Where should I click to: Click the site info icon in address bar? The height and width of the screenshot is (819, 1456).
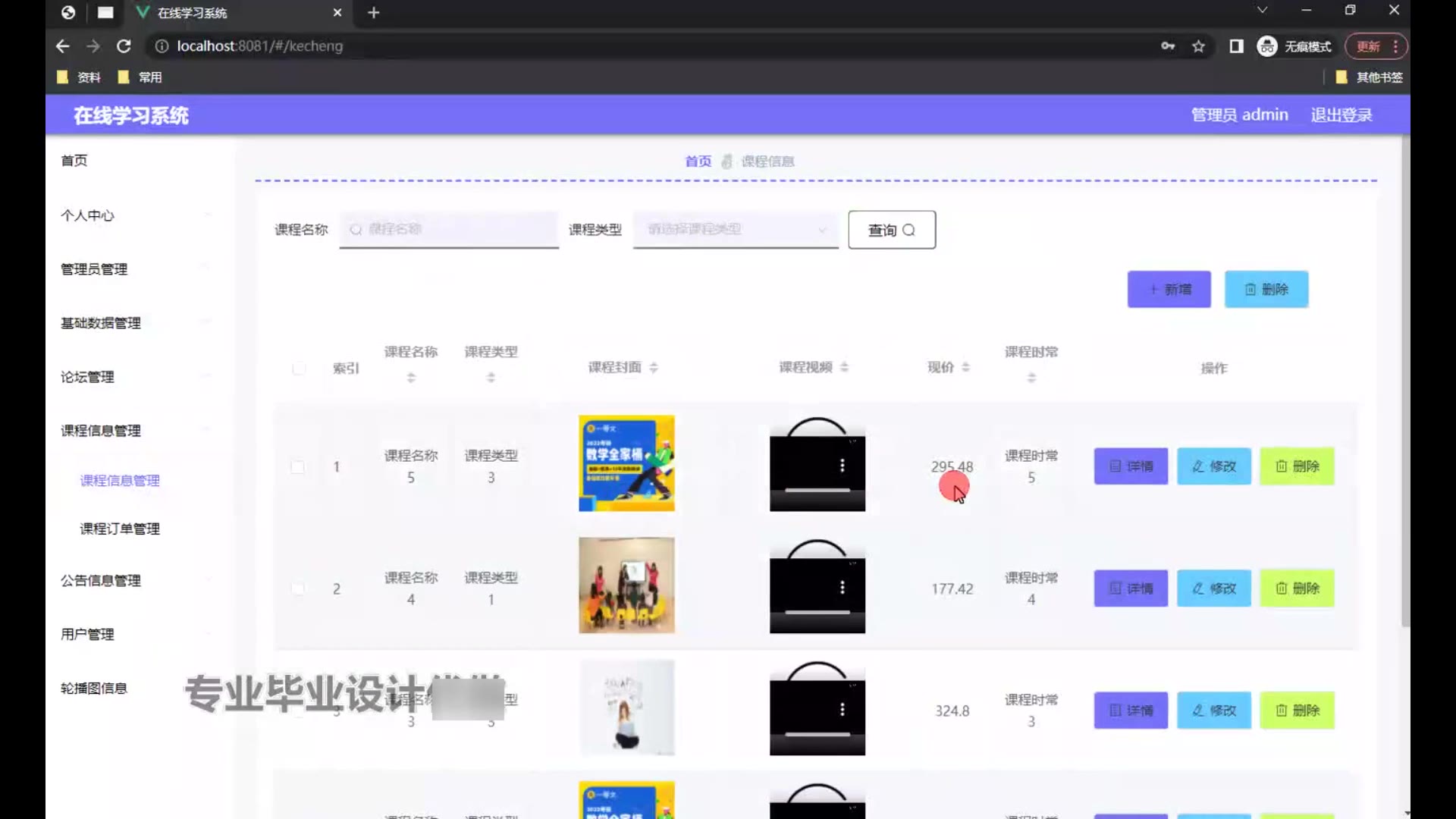(x=162, y=46)
